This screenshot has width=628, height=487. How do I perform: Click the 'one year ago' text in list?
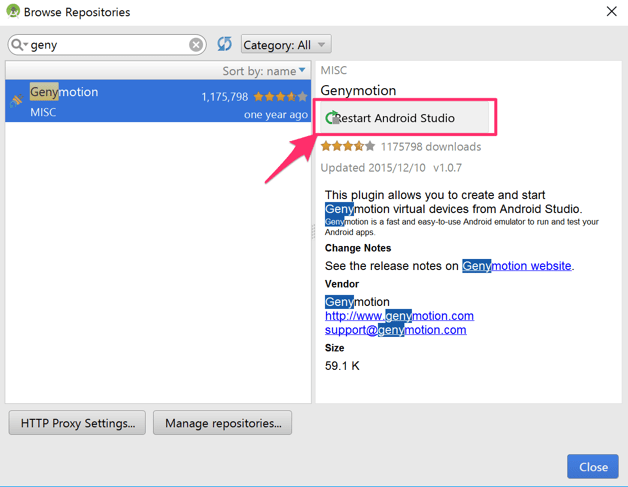tap(276, 115)
